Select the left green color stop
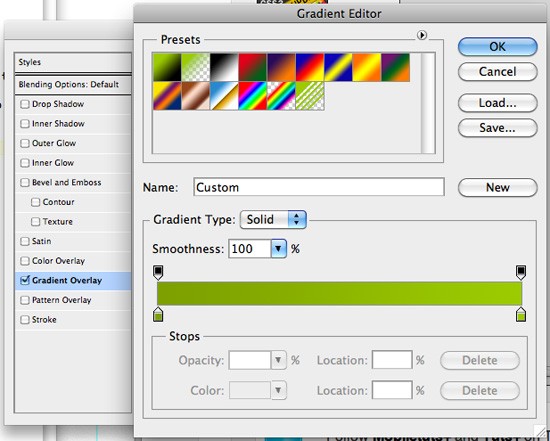This screenshot has height=441, width=550. click(x=158, y=314)
